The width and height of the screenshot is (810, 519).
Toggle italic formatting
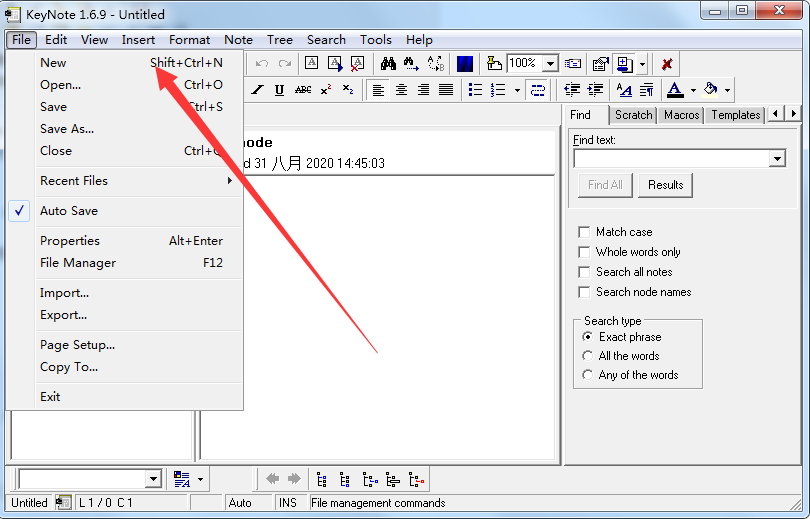[257, 90]
